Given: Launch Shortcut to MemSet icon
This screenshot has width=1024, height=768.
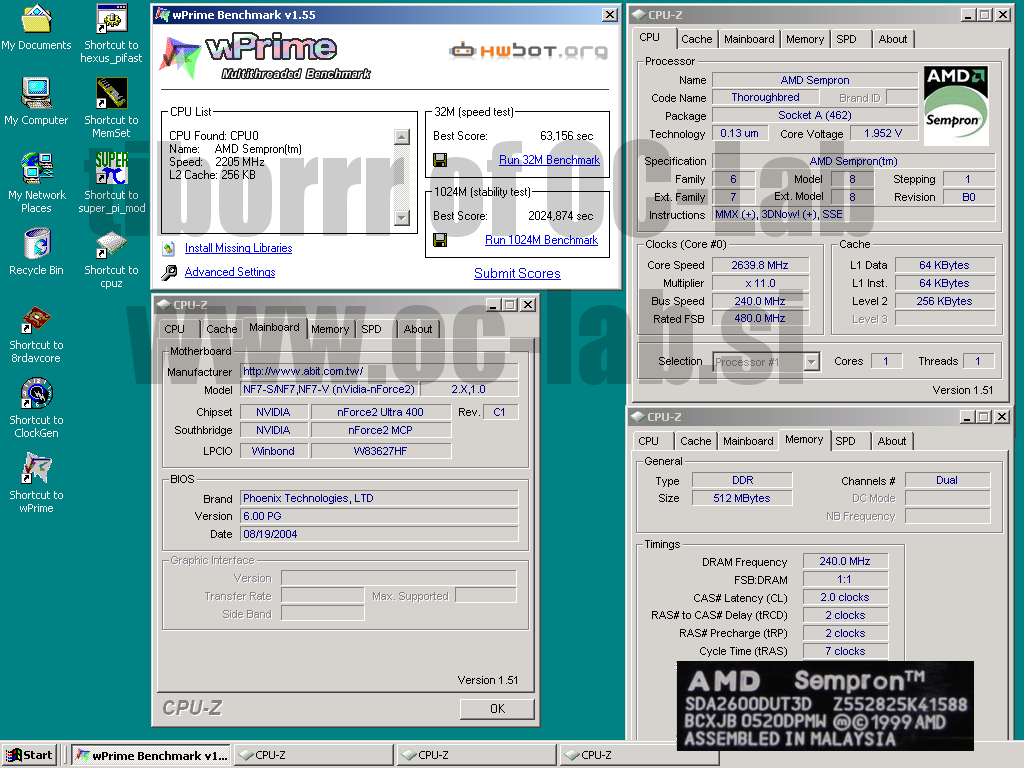Looking at the screenshot, I should pos(111,108).
